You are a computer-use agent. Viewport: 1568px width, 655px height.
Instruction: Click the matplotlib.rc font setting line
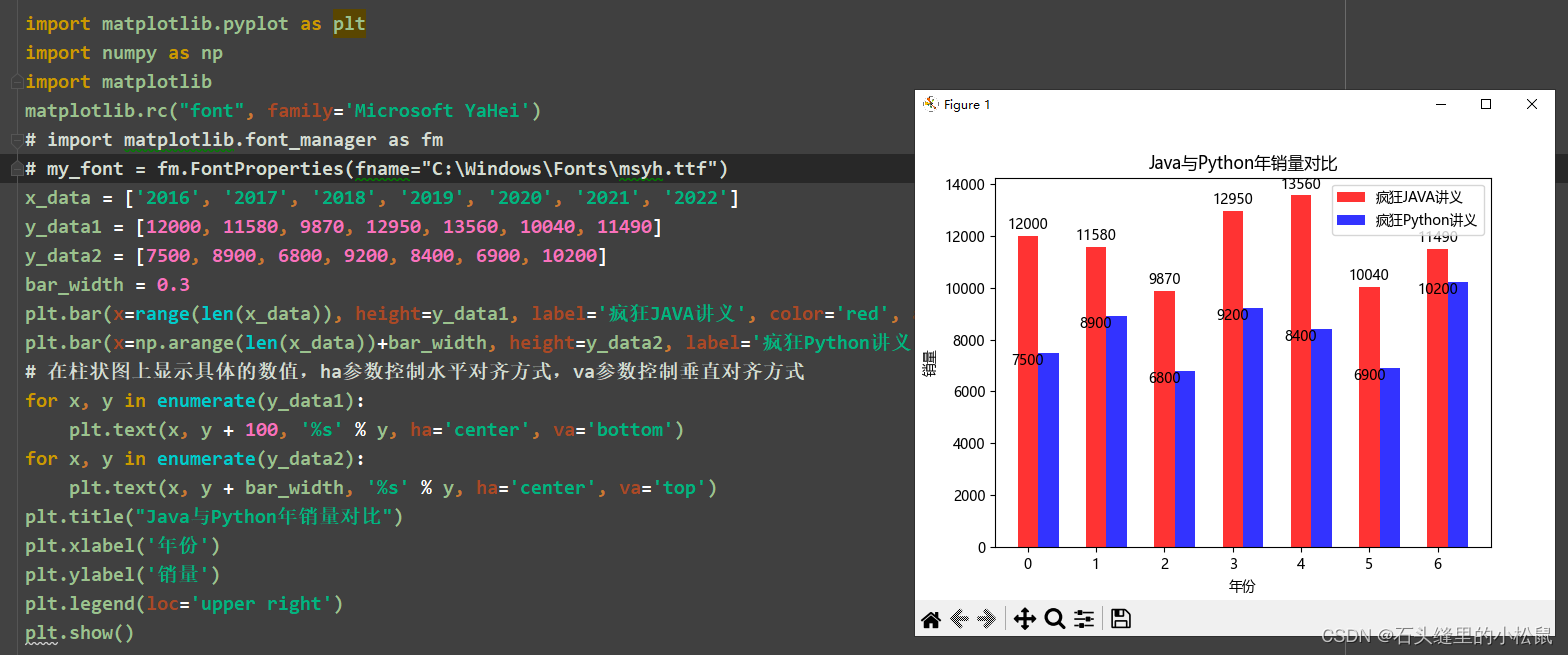283,110
